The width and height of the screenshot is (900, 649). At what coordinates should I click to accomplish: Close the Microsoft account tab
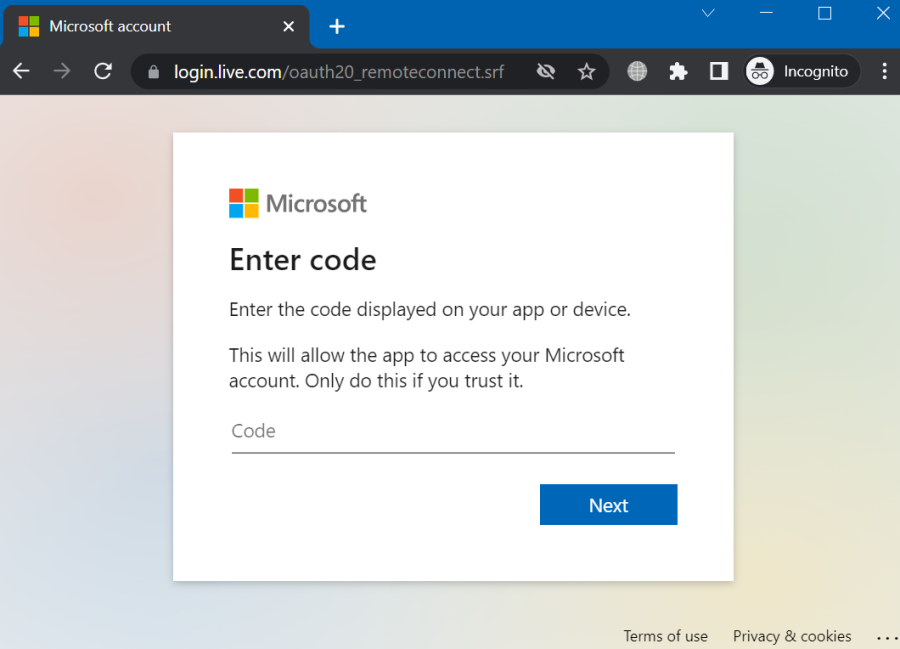(289, 26)
